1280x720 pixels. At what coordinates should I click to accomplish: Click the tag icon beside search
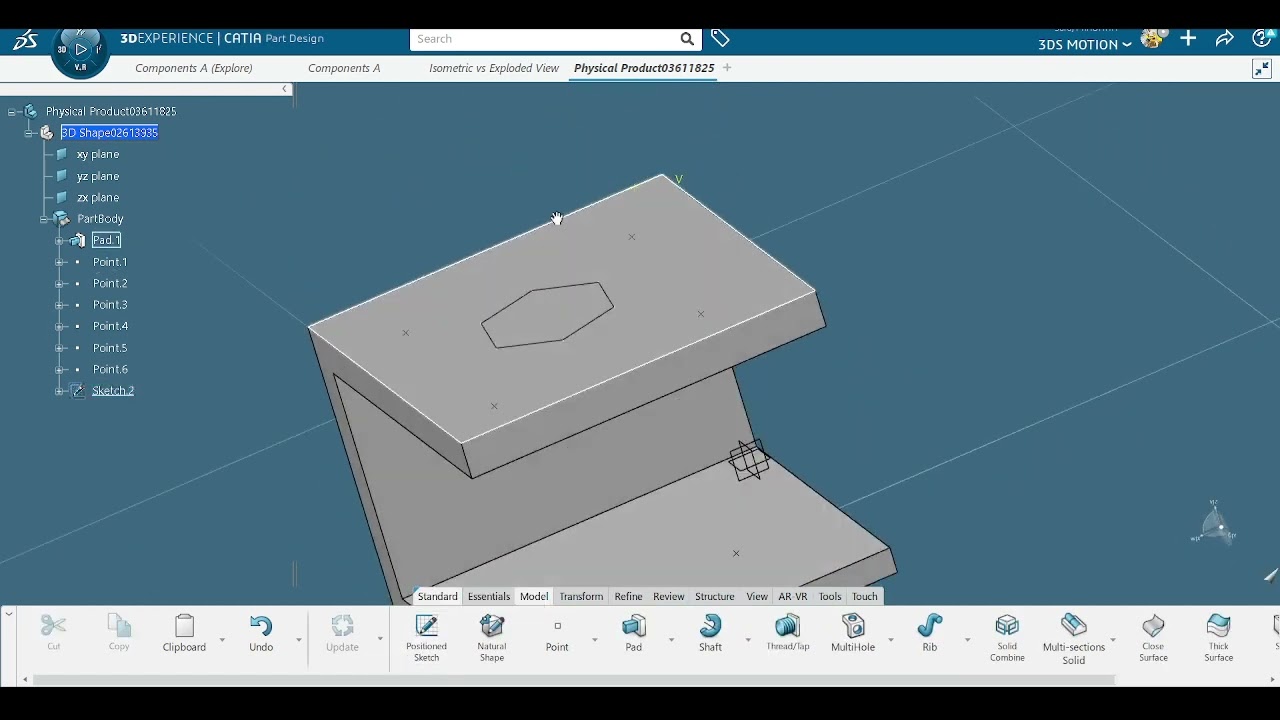pos(720,38)
